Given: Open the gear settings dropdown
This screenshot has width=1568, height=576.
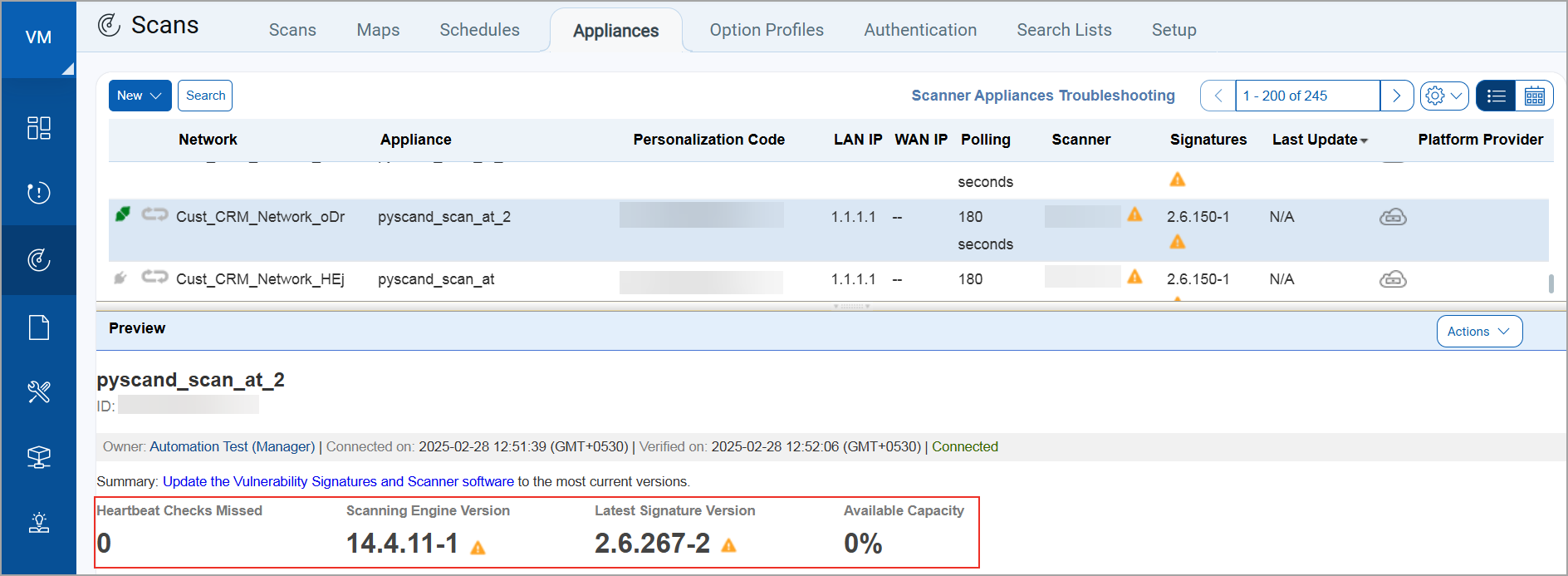Looking at the screenshot, I should point(1443,96).
